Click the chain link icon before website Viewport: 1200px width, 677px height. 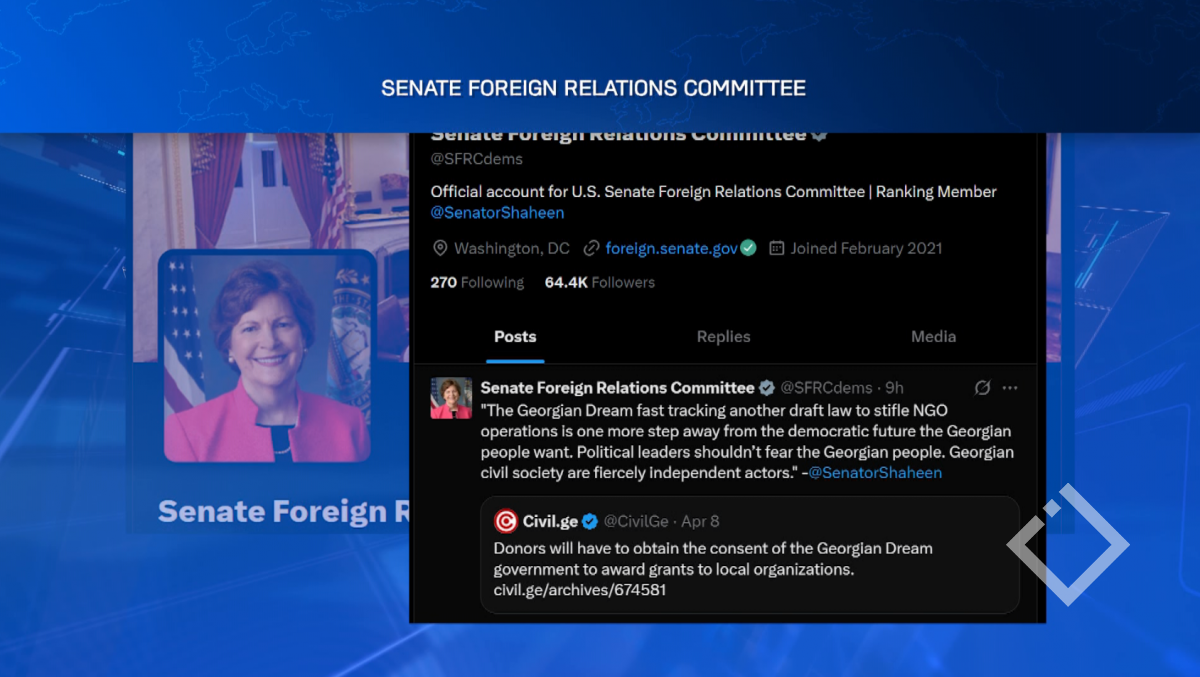coord(592,248)
